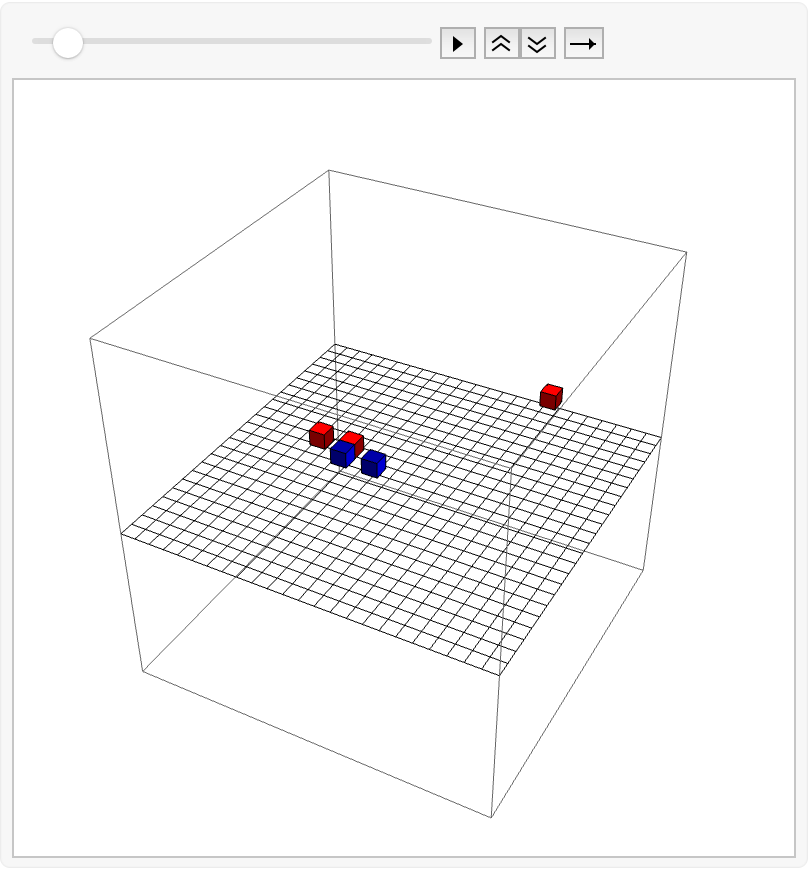The image size is (808, 872).
Task: Click the middle of the animation slider track
Action: [232, 41]
